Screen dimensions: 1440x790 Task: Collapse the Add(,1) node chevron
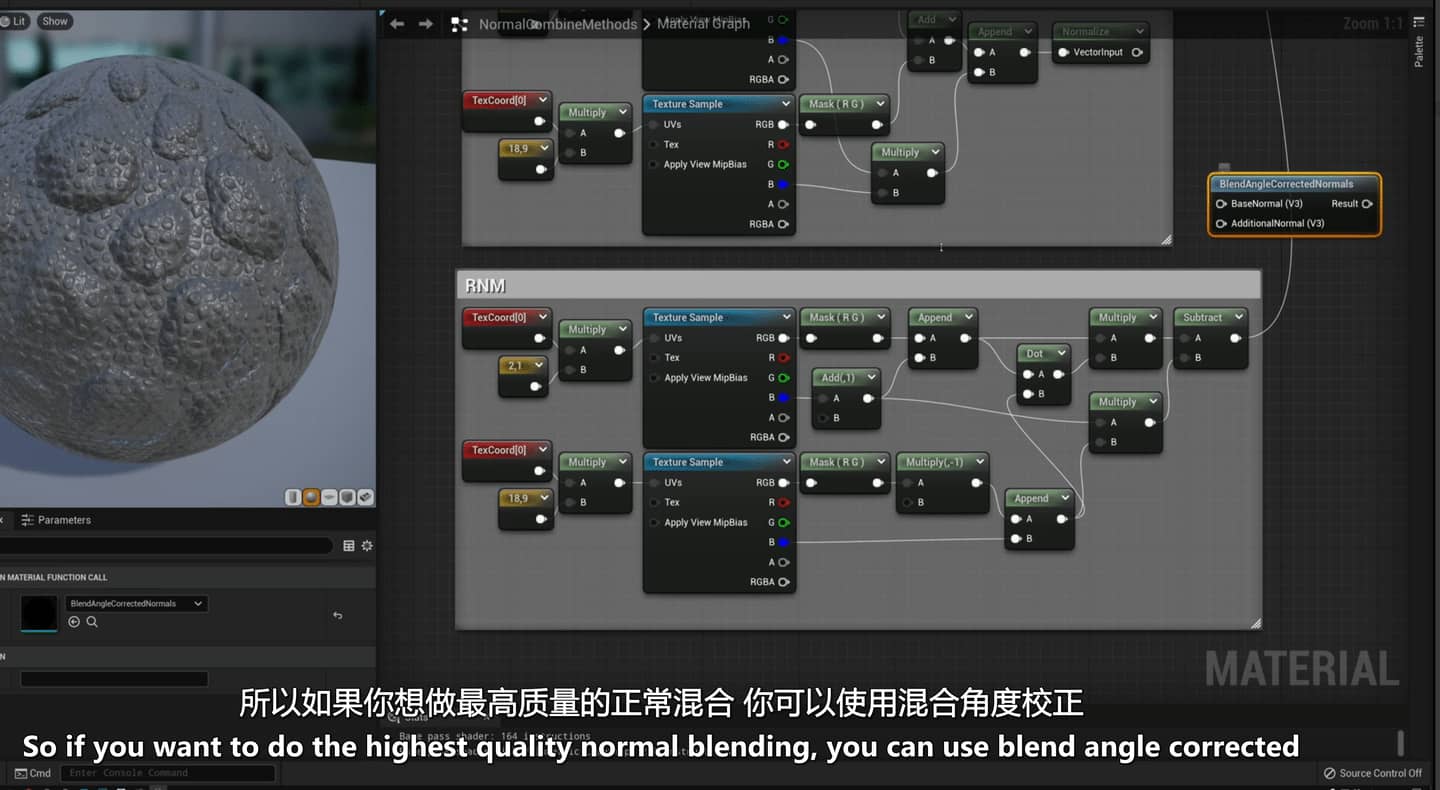871,377
